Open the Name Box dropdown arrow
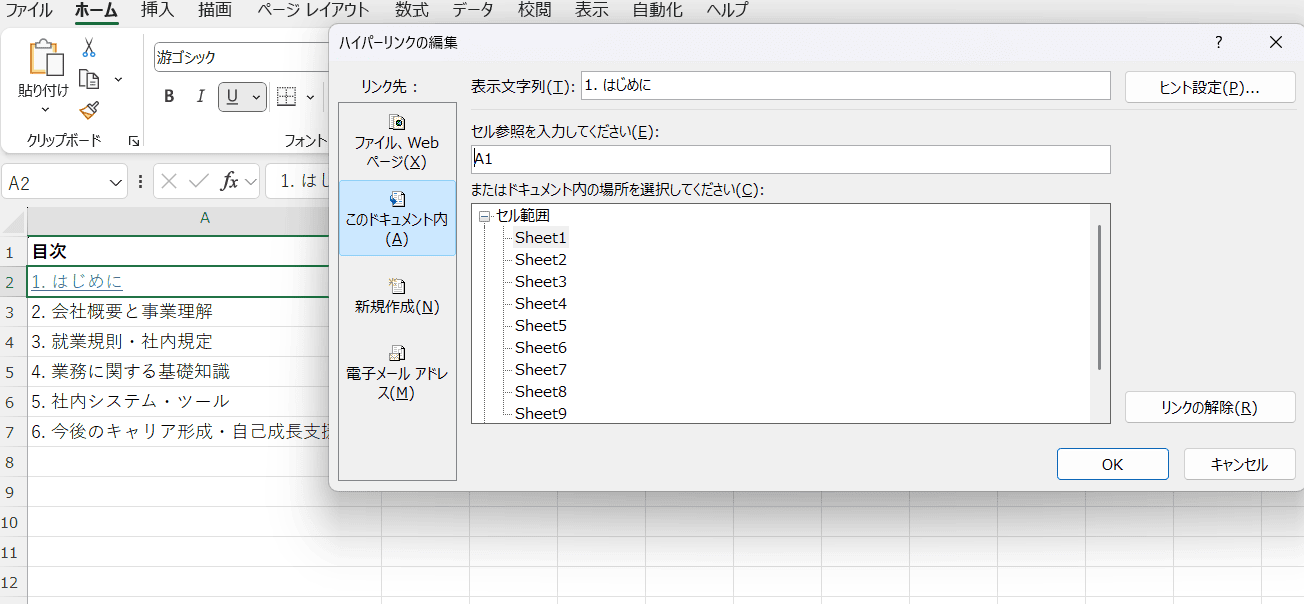1304x604 pixels. coord(115,182)
